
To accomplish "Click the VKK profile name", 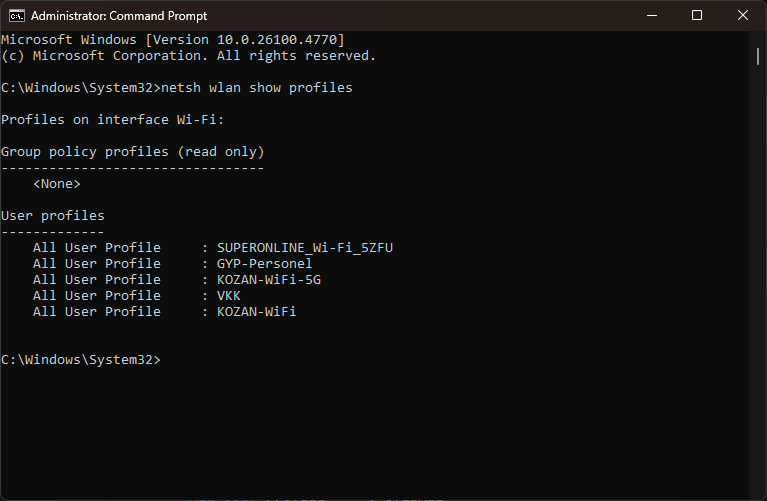I will point(228,295).
